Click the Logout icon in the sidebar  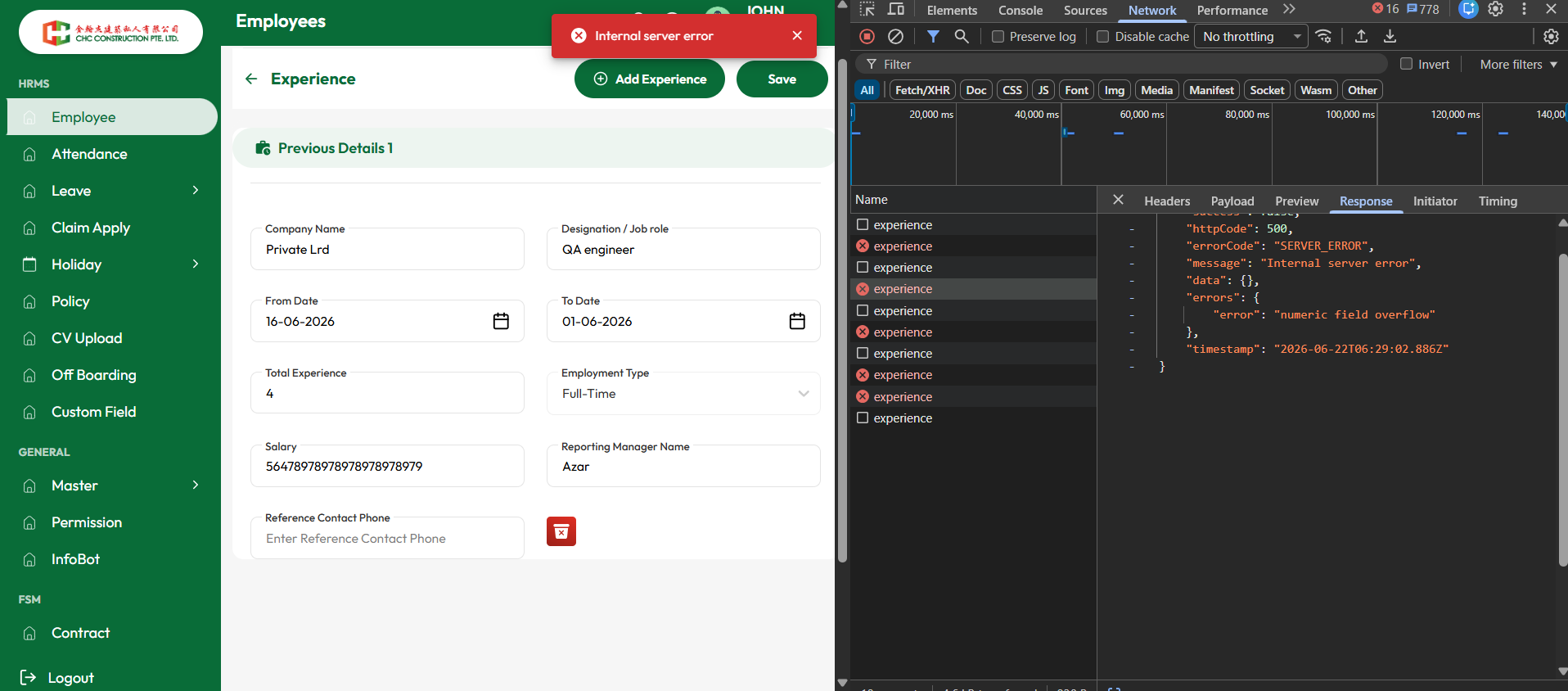(28, 677)
